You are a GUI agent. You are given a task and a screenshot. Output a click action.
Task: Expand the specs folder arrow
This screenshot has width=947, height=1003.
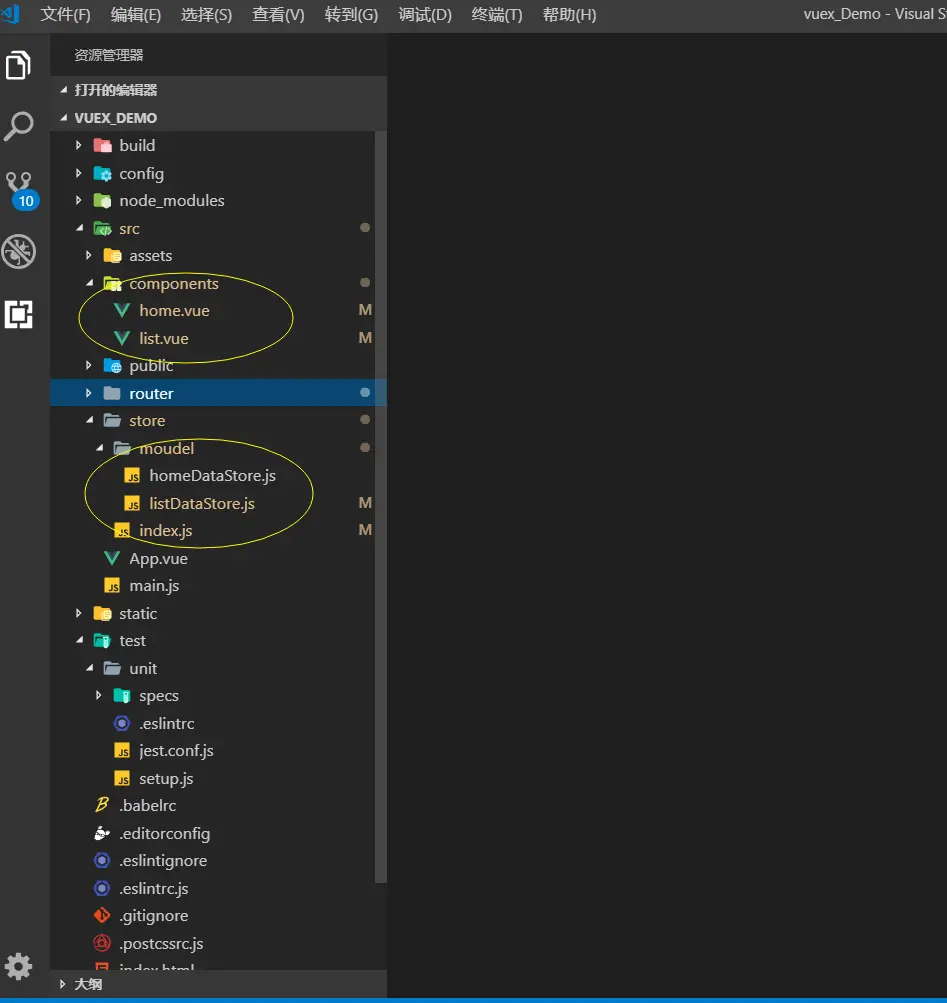(99, 695)
